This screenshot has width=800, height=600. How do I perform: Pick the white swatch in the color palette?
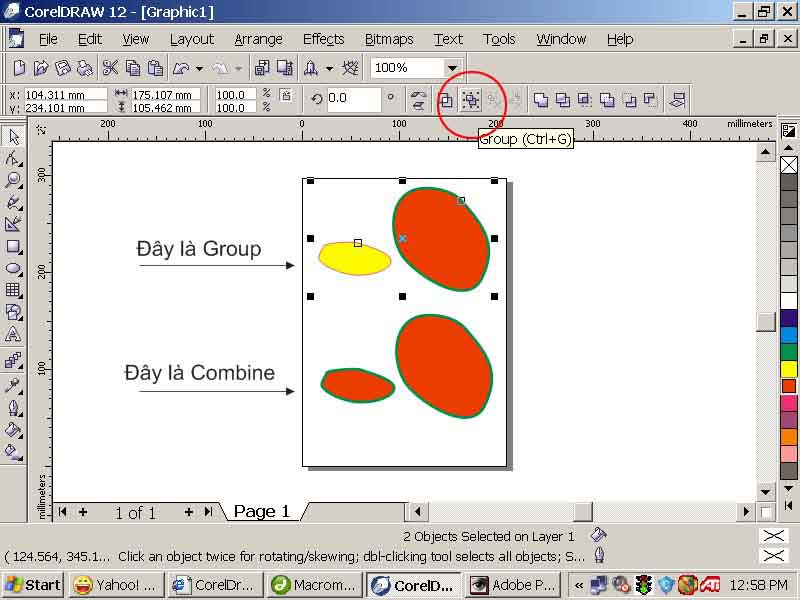[789, 301]
